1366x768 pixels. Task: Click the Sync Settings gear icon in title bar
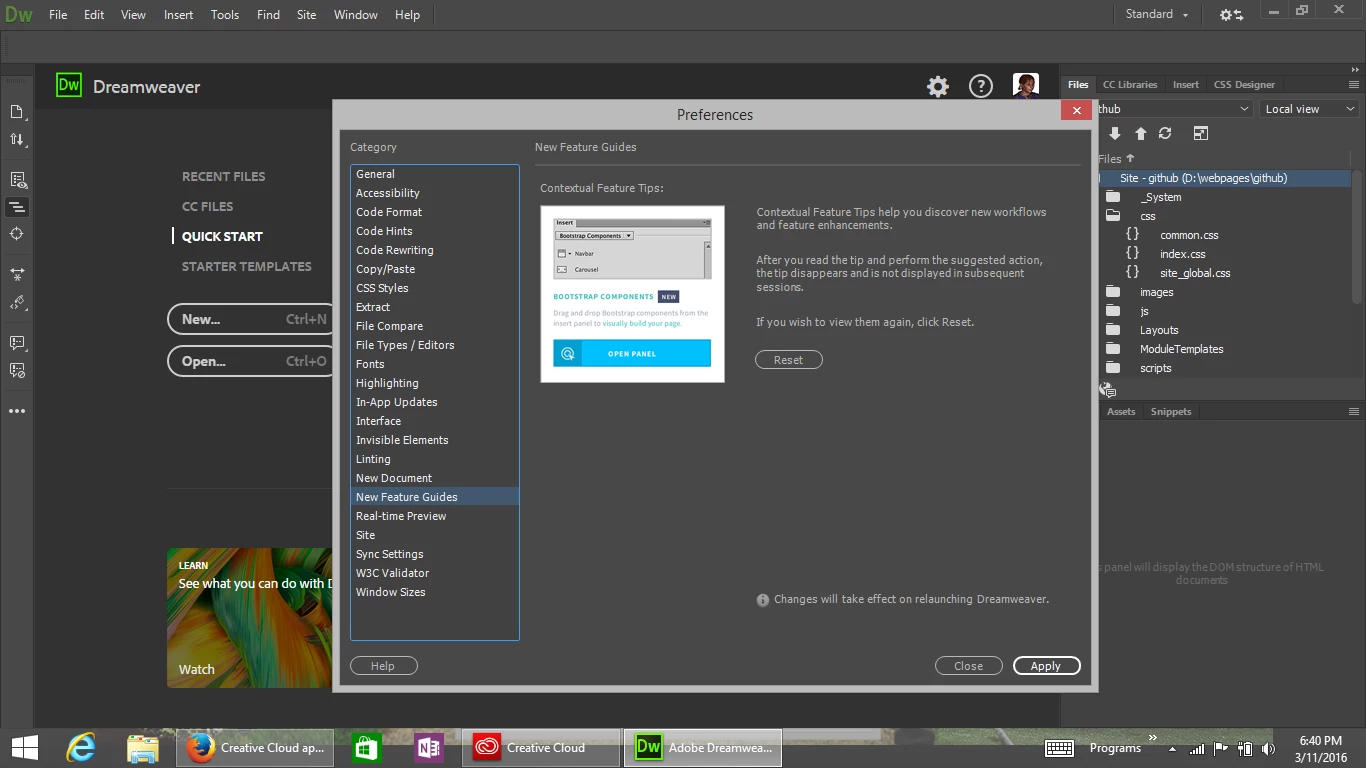[1231, 15]
